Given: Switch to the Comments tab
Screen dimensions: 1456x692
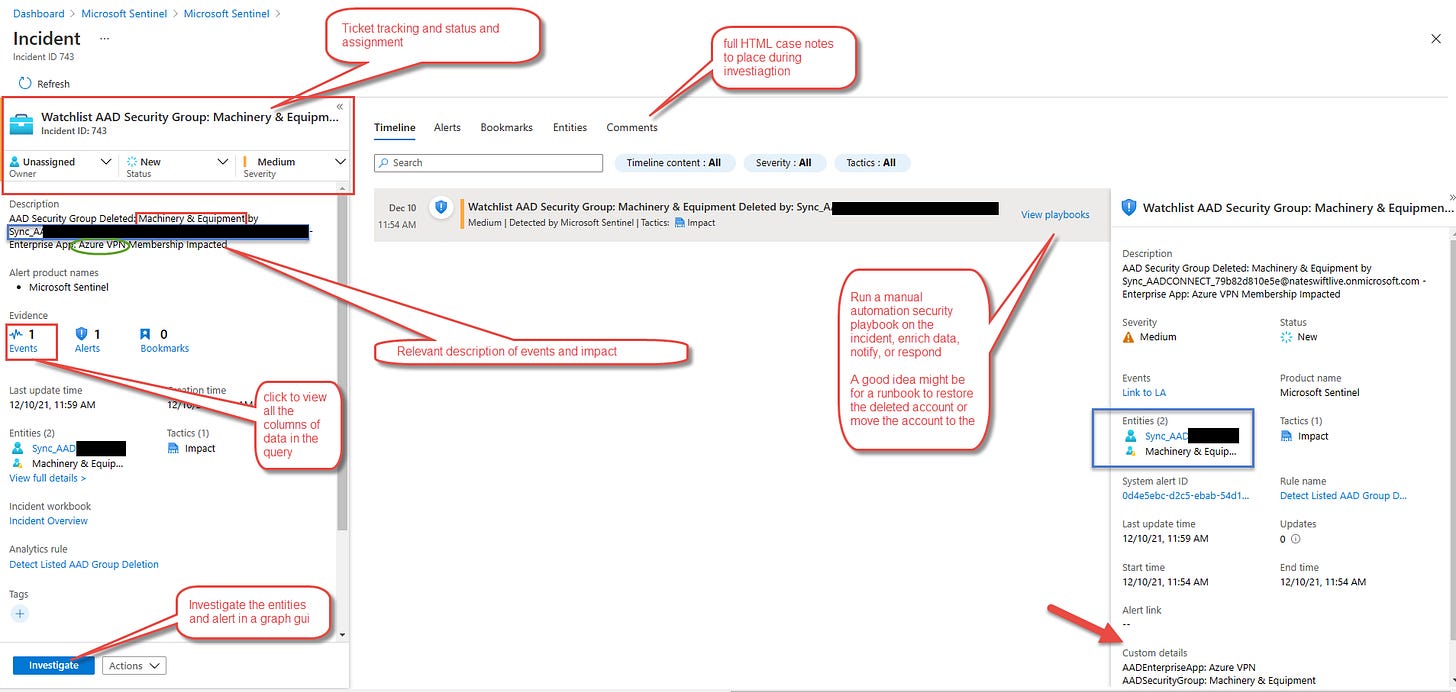Looking at the screenshot, I should [632, 128].
